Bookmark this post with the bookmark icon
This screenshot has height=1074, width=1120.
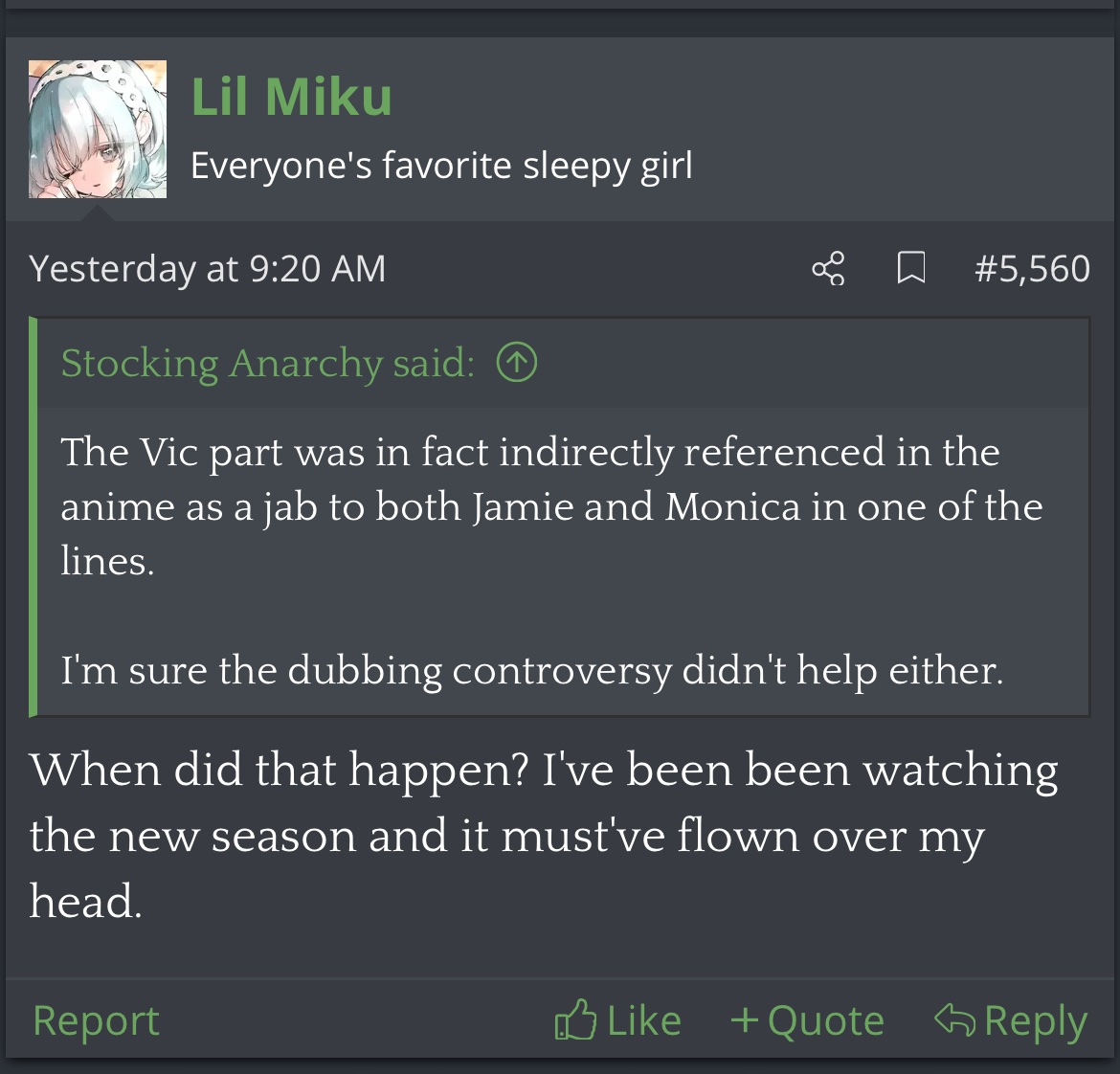[910, 269]
